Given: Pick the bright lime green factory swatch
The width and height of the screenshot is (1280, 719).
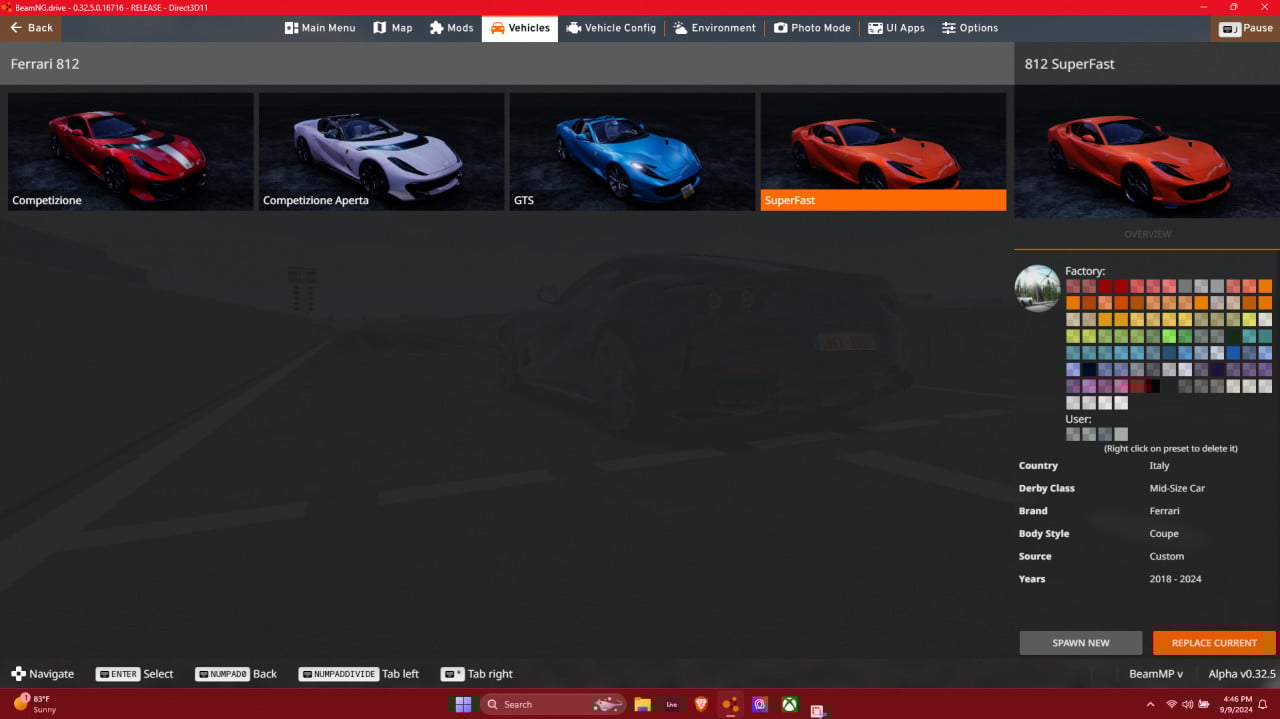Looking at the screenshot, I should tap(1169, 336).
